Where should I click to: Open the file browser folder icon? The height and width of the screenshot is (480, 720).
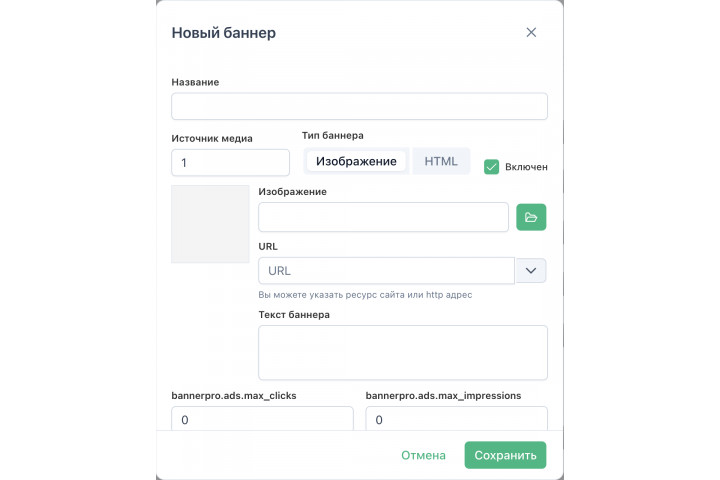[531, 217]
